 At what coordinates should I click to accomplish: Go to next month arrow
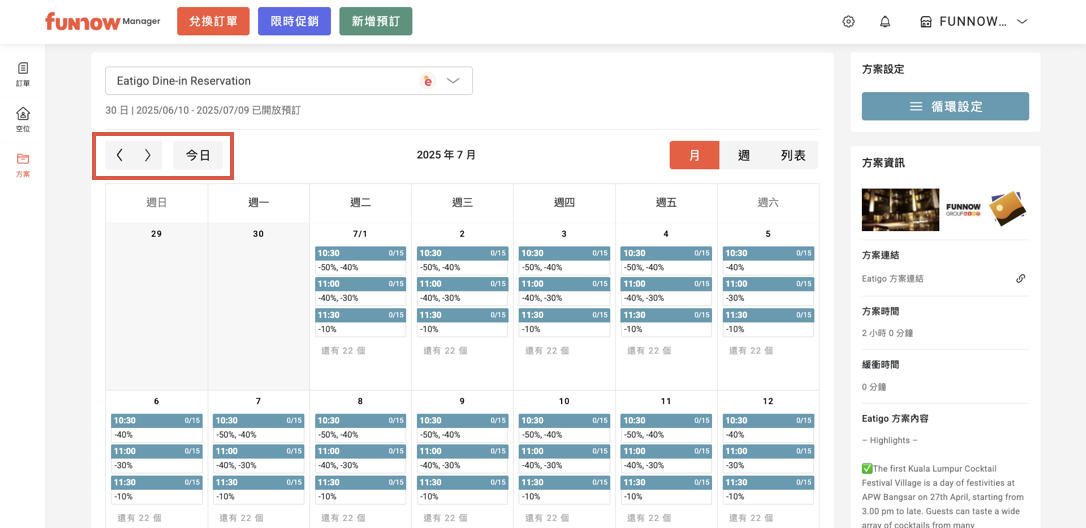click(x=148, y=155)
